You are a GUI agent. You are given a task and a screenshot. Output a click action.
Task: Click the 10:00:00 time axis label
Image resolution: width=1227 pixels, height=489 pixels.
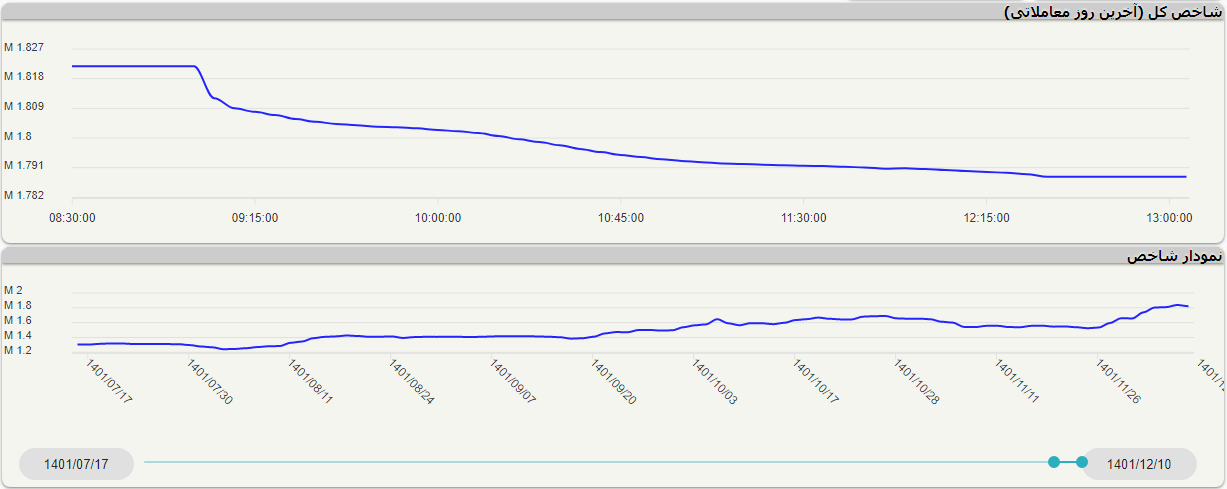point(438,217)
